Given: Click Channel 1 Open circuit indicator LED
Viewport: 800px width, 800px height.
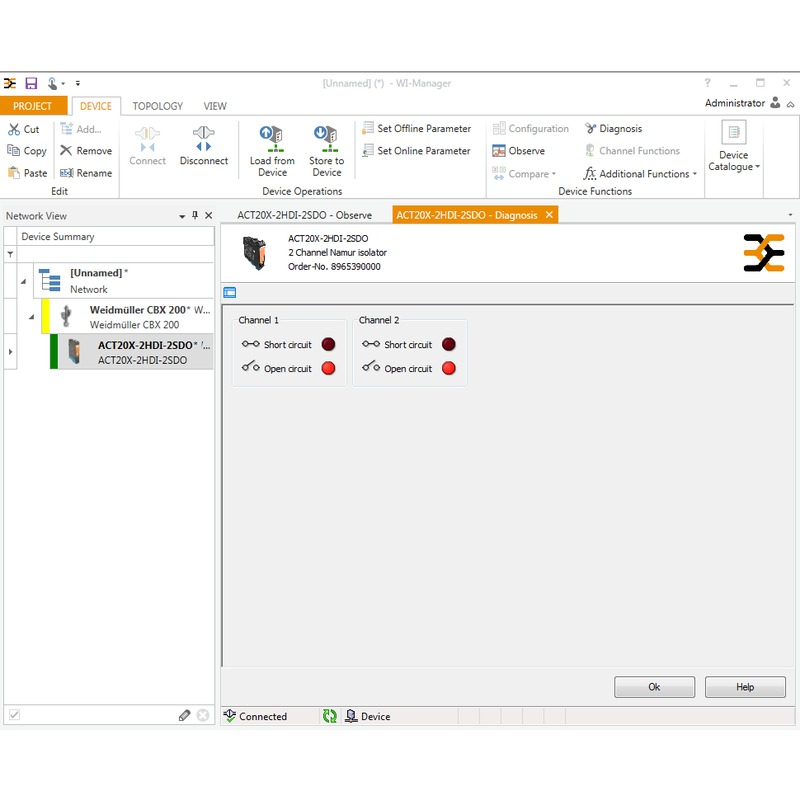Looking at the screenshot, I should click(x=329, y=368).
